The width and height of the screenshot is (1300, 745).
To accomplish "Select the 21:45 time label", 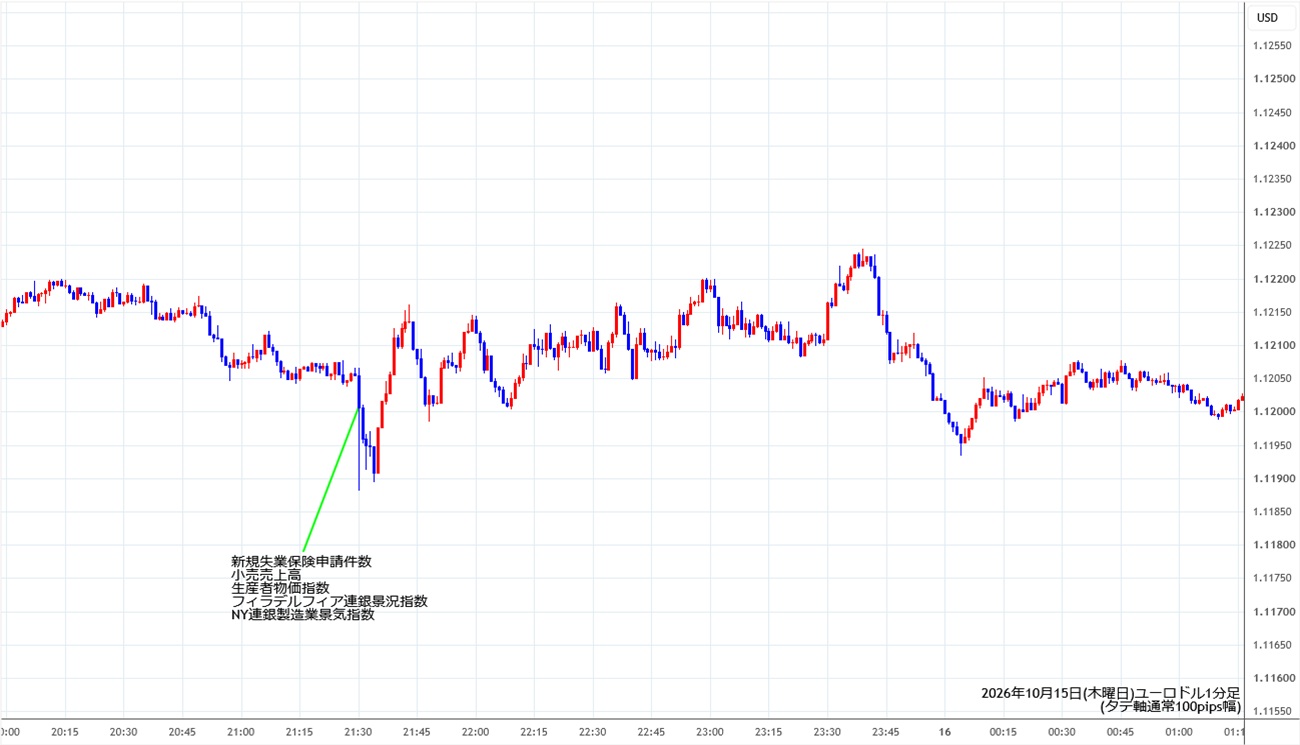I will [417, 731].
